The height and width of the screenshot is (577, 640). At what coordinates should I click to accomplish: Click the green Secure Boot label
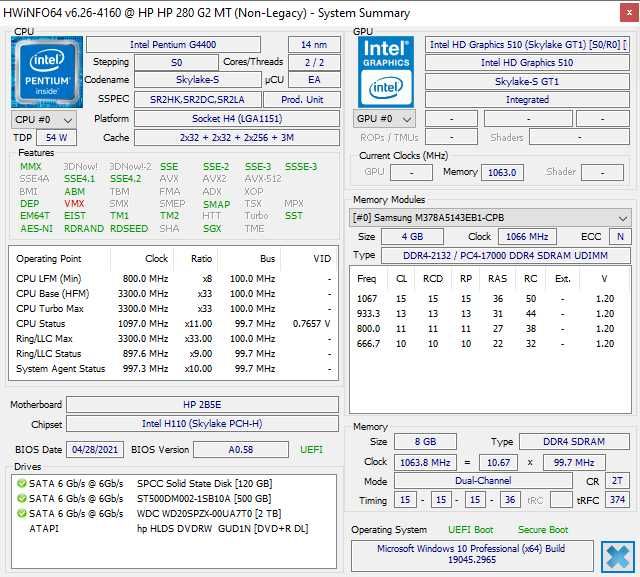tap(543, 530)
